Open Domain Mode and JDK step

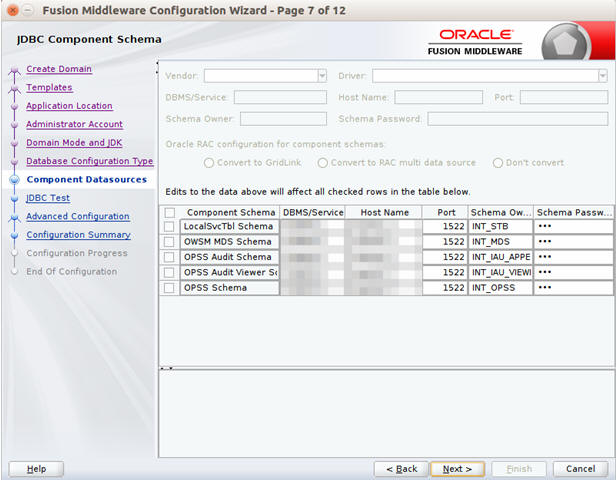tap(74, 143)
